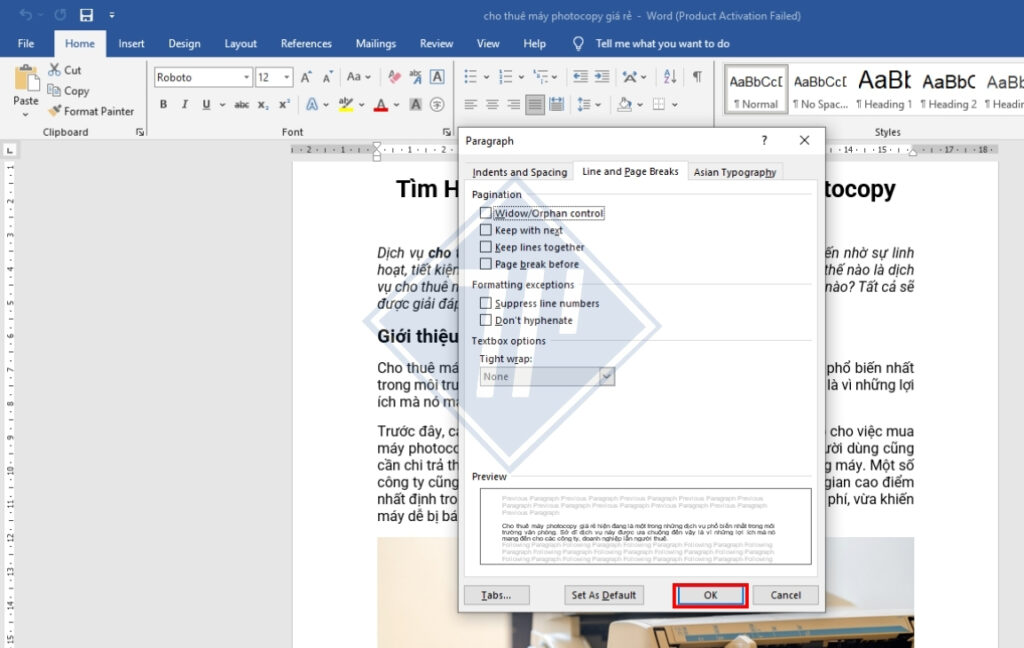This screenshot has width=1024, height=648.
Task: Check Page break before option
Action: 485,264
